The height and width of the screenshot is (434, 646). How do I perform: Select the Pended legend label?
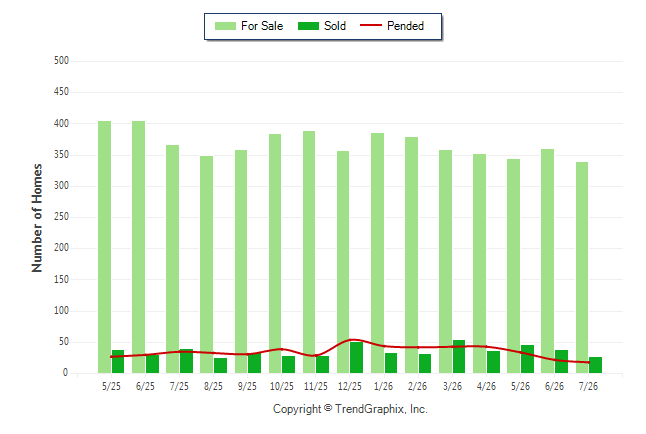click(x=405, y=26)
